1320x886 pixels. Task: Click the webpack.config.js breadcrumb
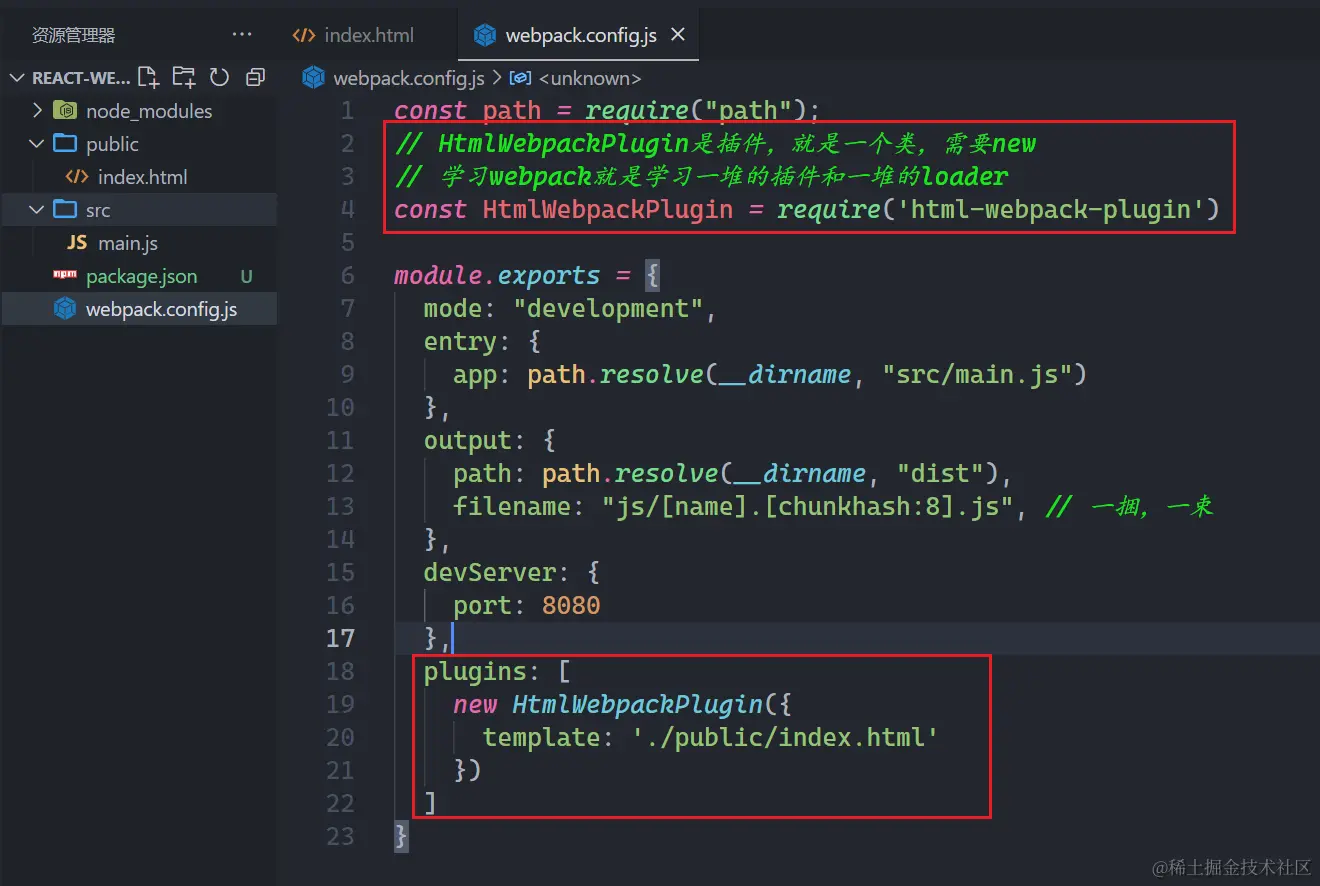pos(408,78)
